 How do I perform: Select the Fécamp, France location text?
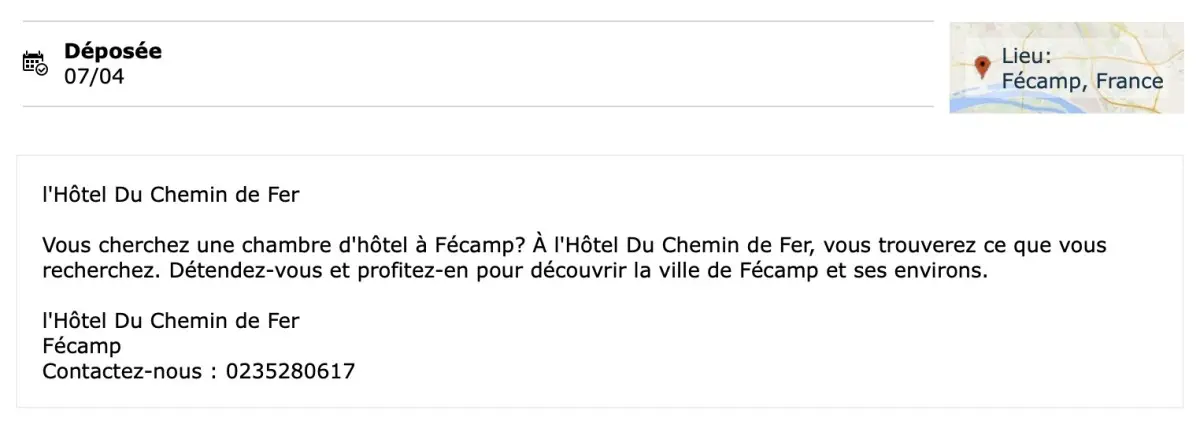click(x=1082, y=81)
